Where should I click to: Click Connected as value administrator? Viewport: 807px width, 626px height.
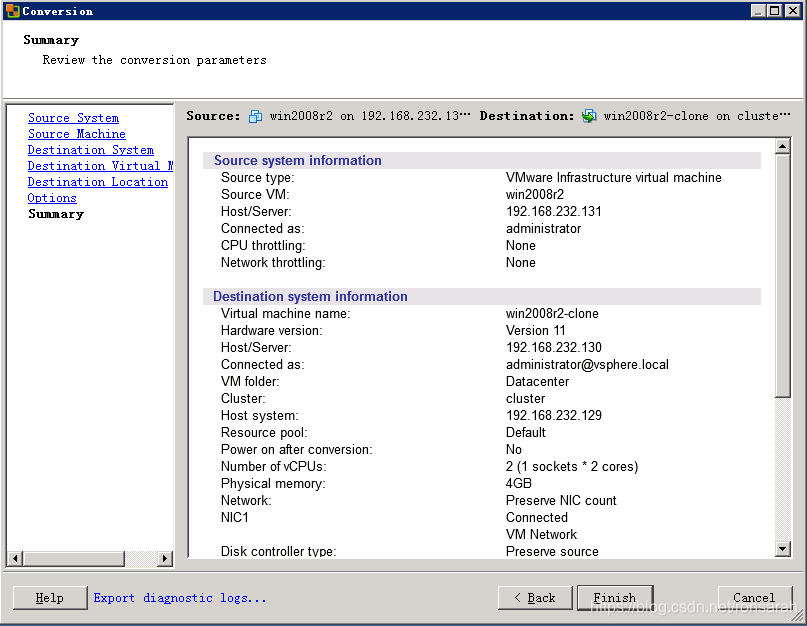tap(543, 229)
